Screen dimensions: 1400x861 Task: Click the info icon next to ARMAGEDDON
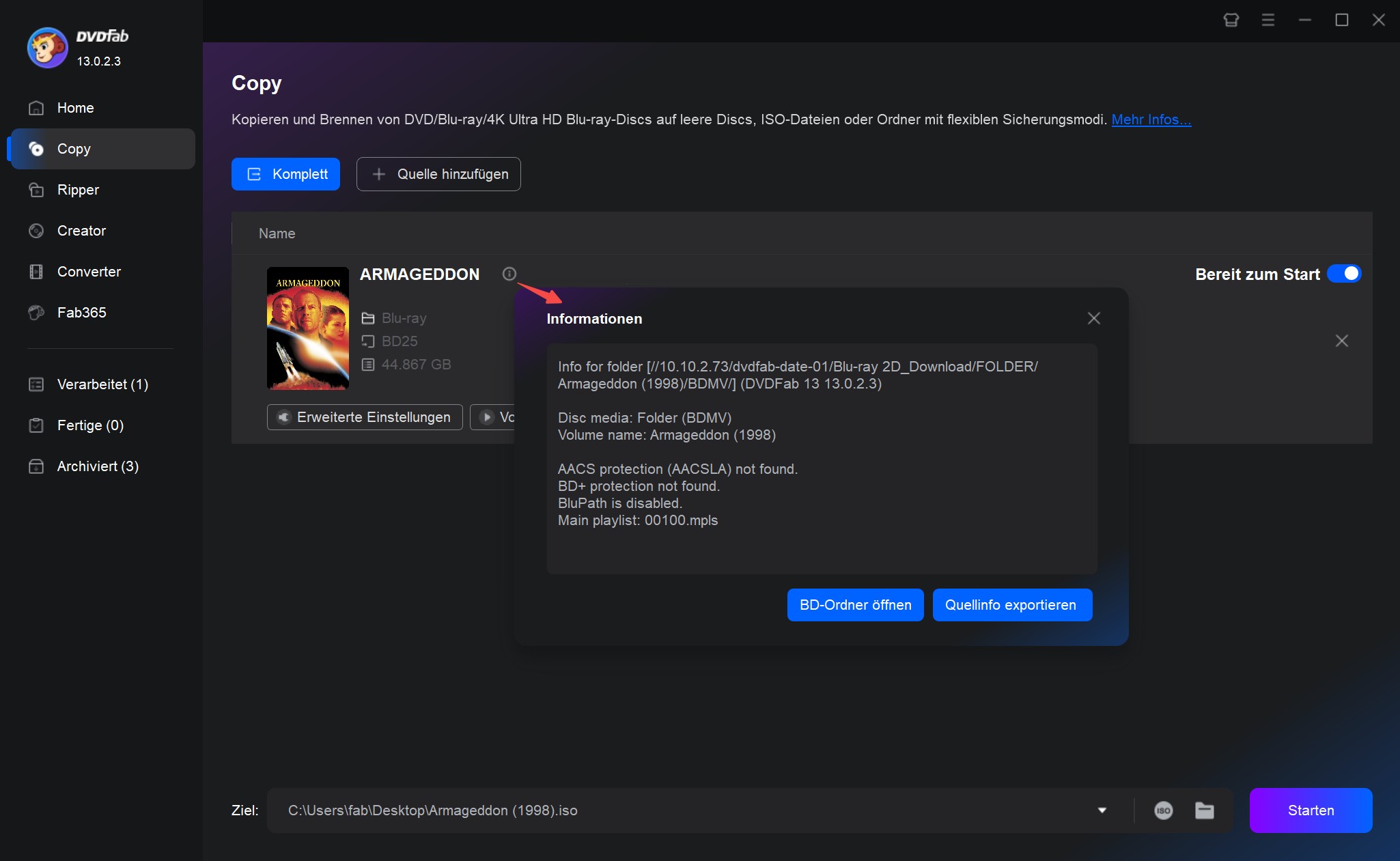click(x=509, y=274)
